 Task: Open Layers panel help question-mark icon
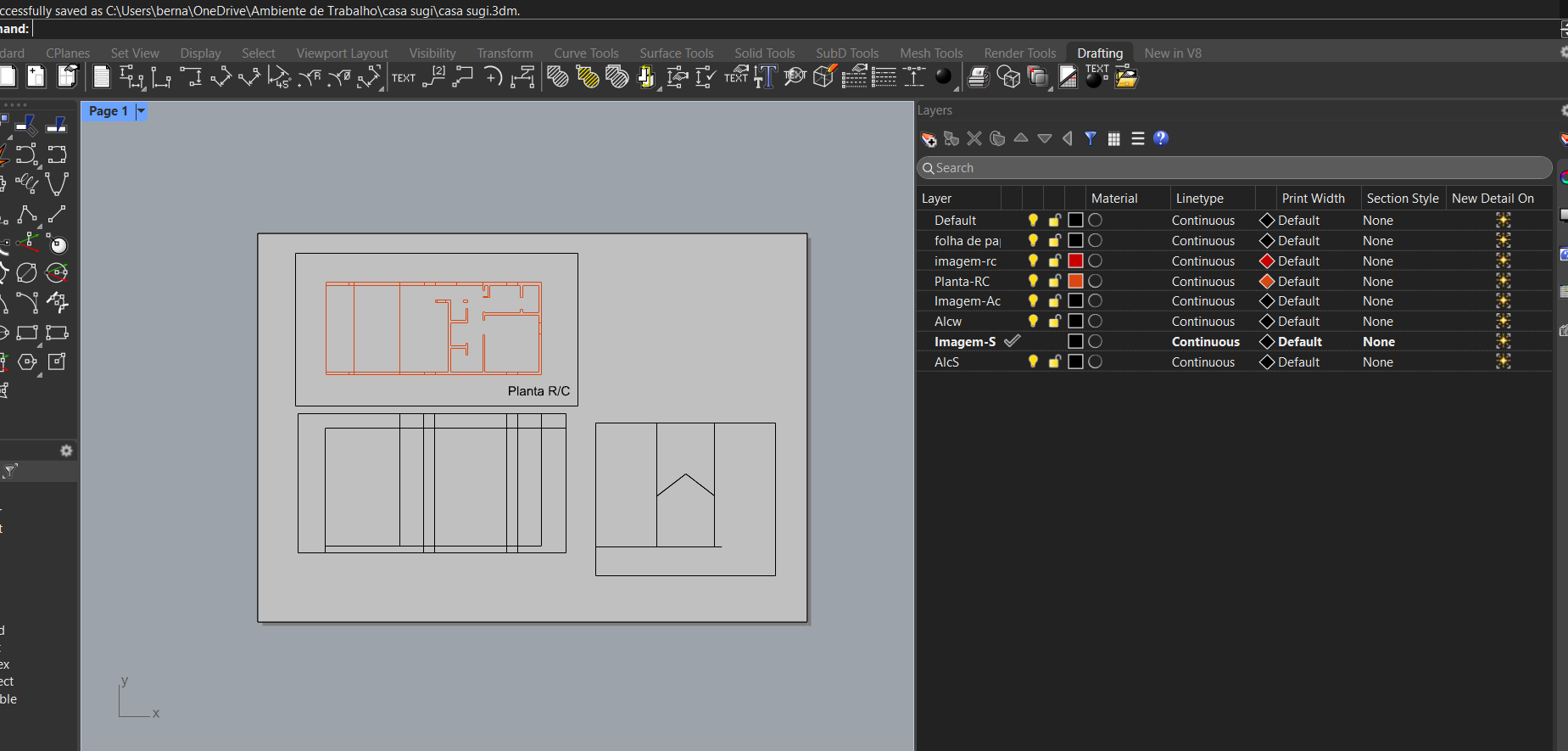(1161, 138)
